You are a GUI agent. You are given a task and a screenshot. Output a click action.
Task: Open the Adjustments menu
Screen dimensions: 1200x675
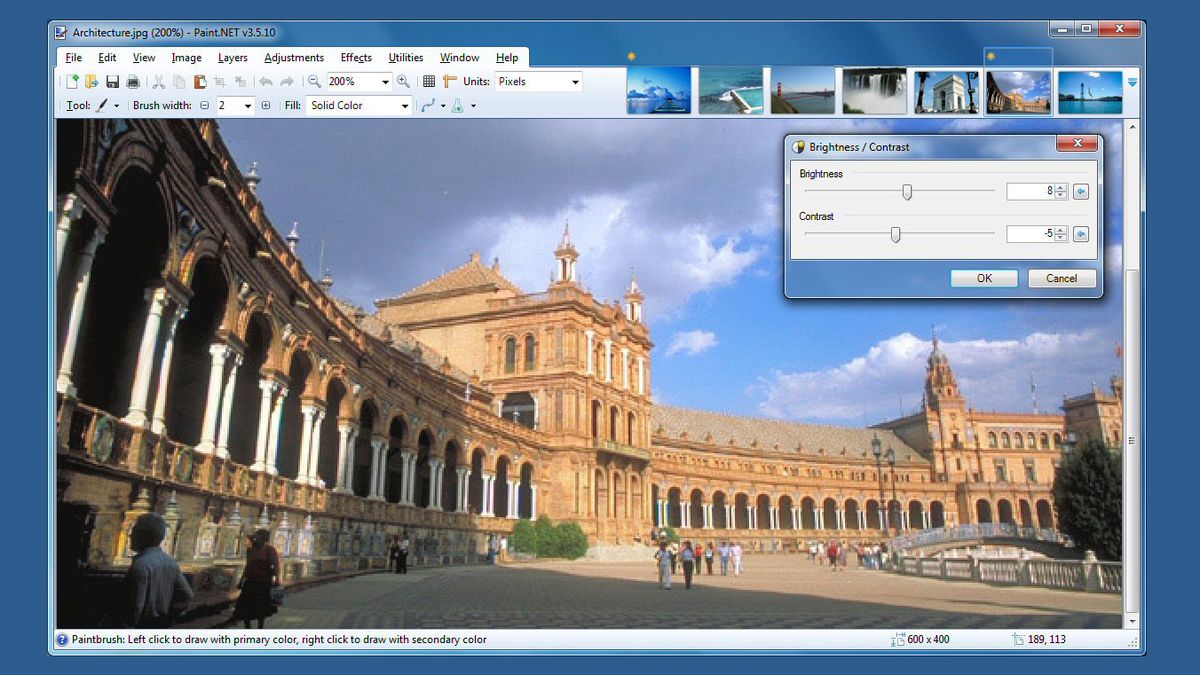(x=293, y=57)
